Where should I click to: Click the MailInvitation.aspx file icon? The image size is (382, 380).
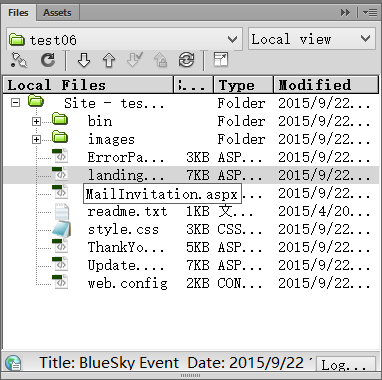[x=60, y=192]
